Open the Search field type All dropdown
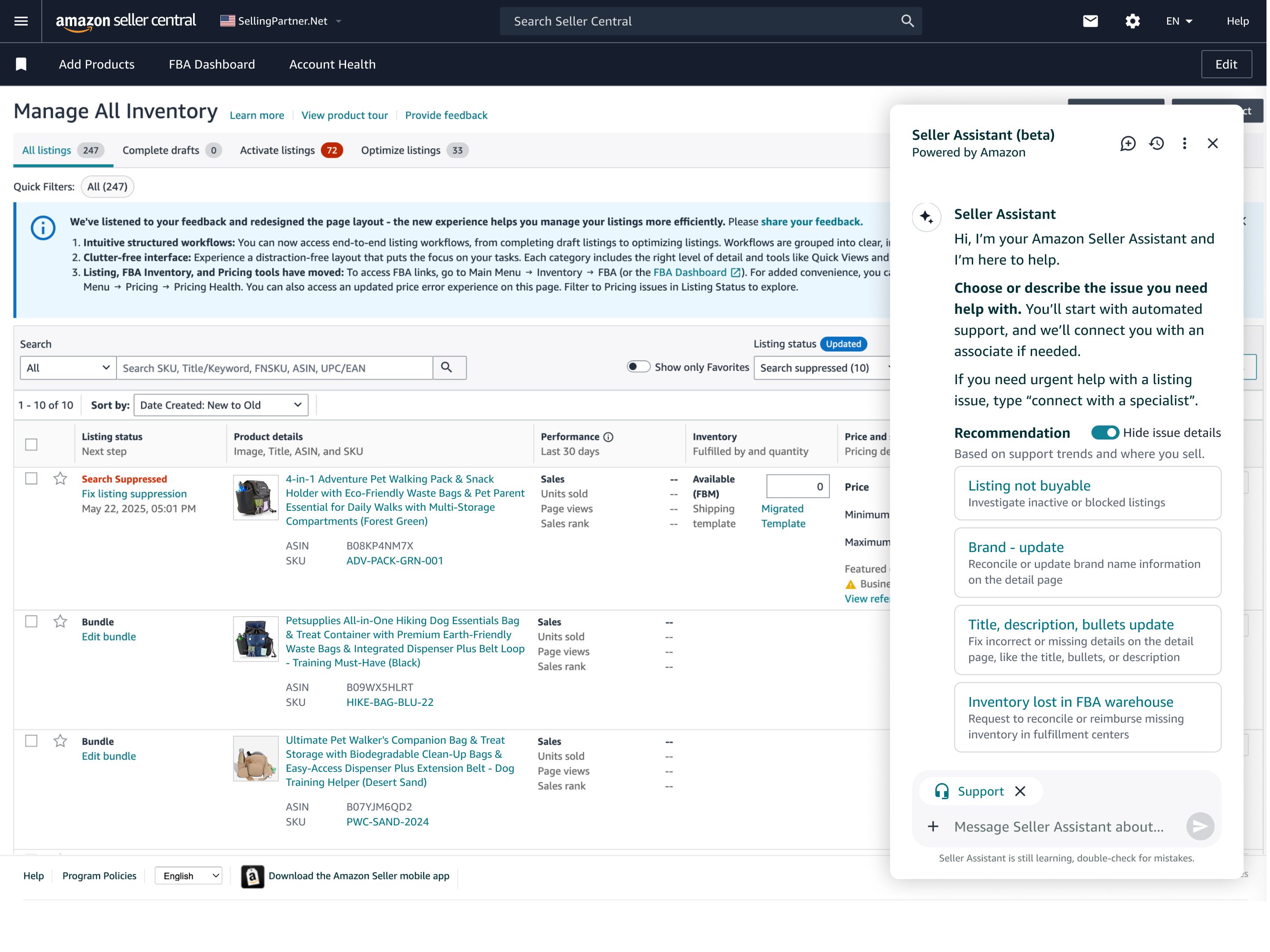 [x=68, y=368]
